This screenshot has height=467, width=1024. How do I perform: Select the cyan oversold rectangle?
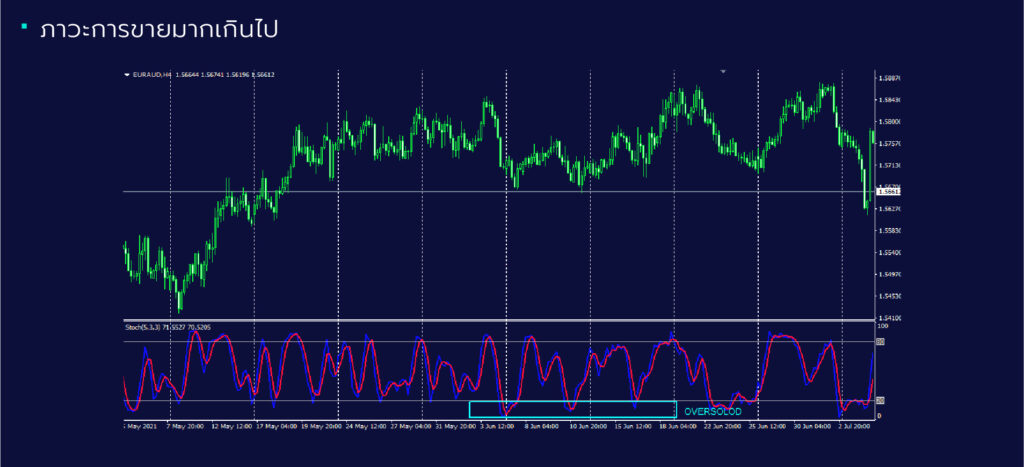(x=572, y=409)
